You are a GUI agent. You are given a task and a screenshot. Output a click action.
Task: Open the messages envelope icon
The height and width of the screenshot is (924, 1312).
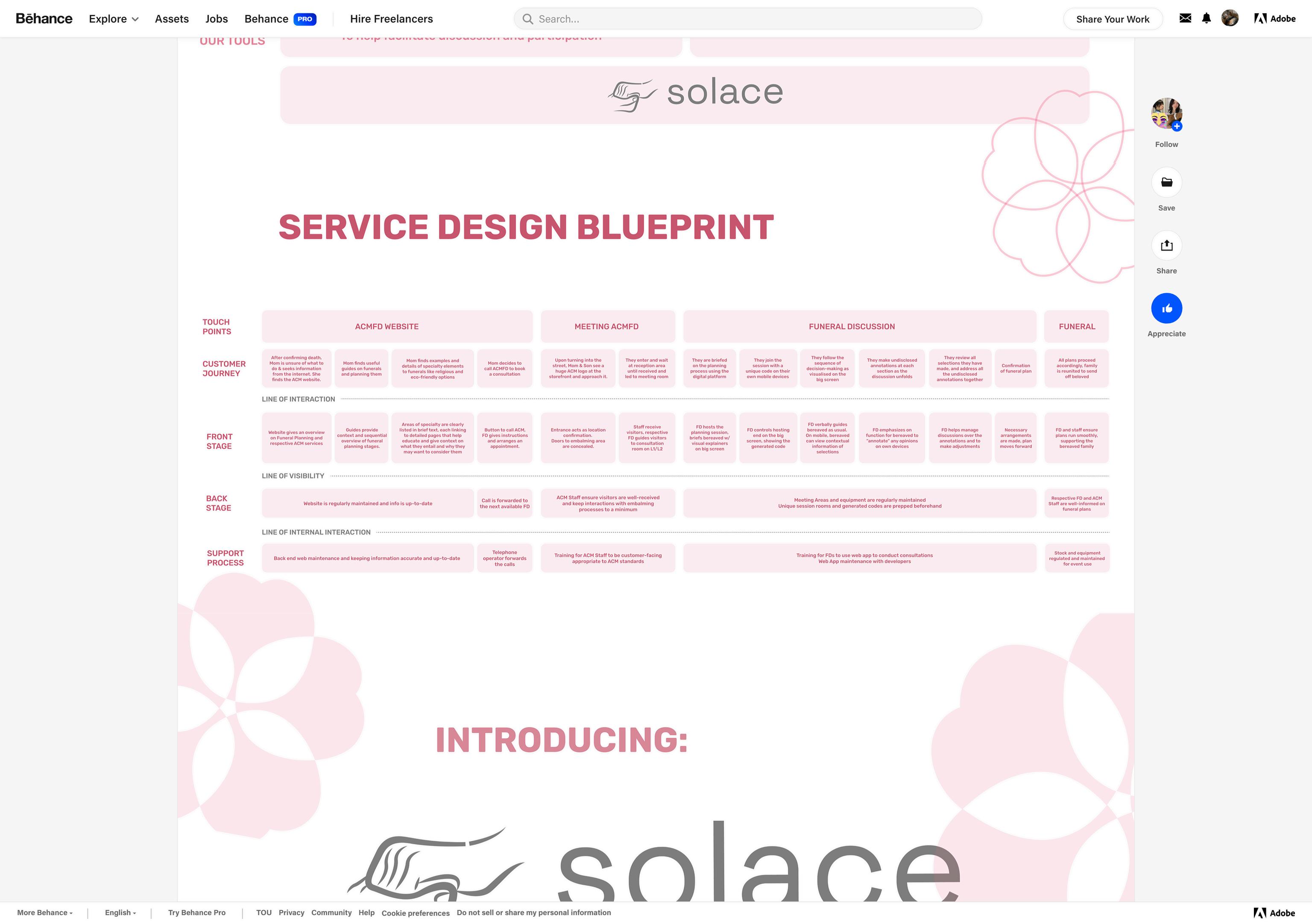1185,18
